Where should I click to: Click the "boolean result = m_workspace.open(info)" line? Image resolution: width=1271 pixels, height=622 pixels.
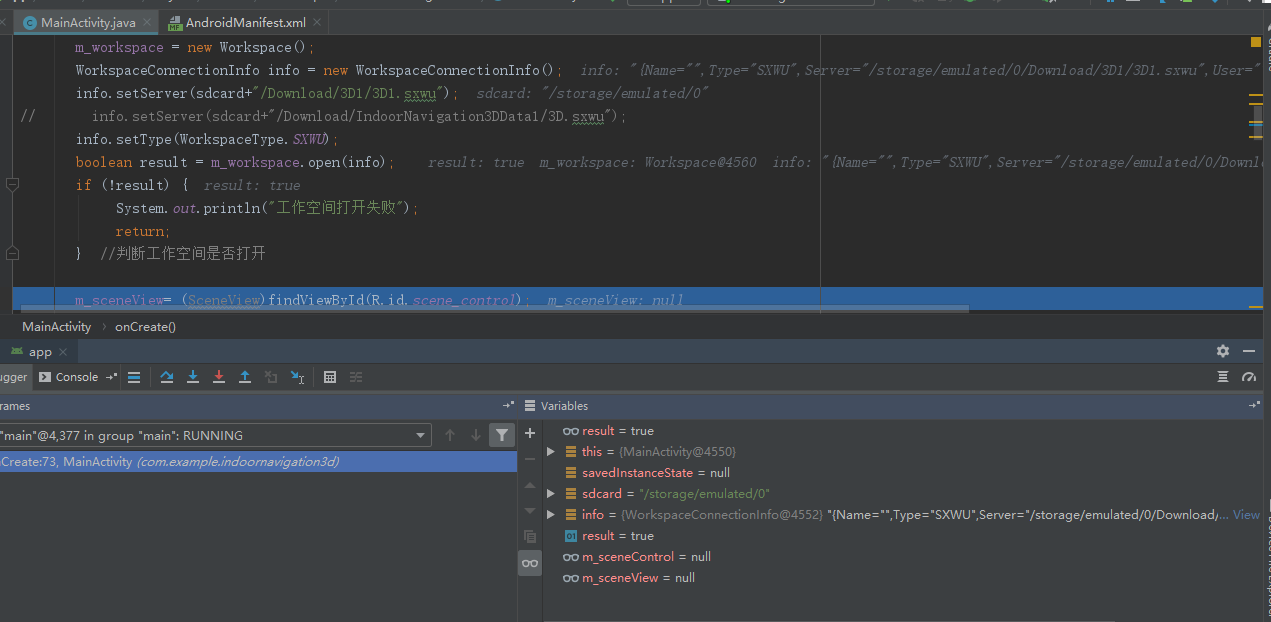pyautogui.click(x=236, y=162)
